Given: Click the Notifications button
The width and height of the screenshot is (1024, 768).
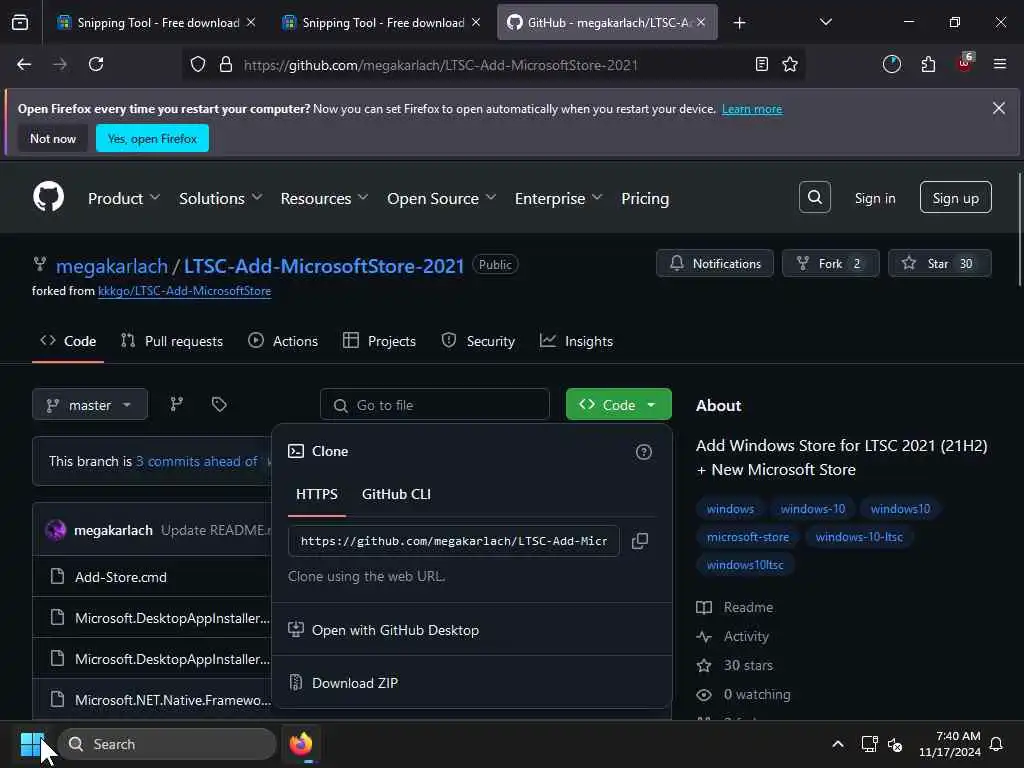Looking at the screenshot, I should 715,263.
